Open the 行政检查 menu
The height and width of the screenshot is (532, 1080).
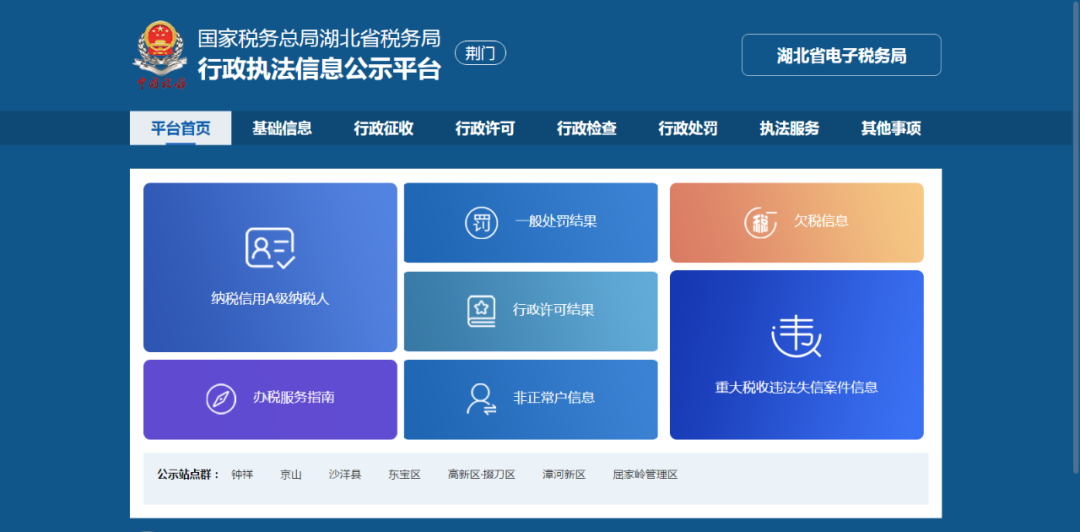click(x=586, y=129)
